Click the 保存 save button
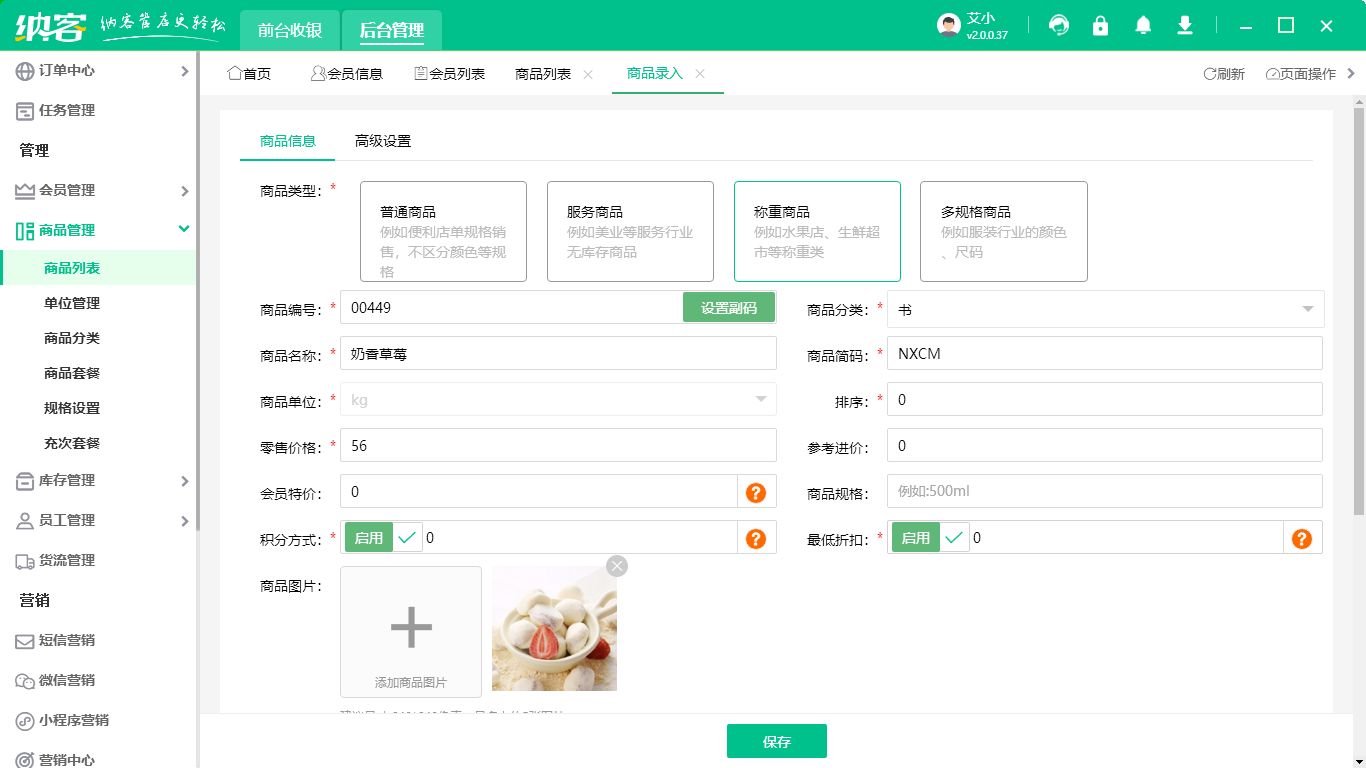This screenshot has height=768, width=1366. coord(777,741)
